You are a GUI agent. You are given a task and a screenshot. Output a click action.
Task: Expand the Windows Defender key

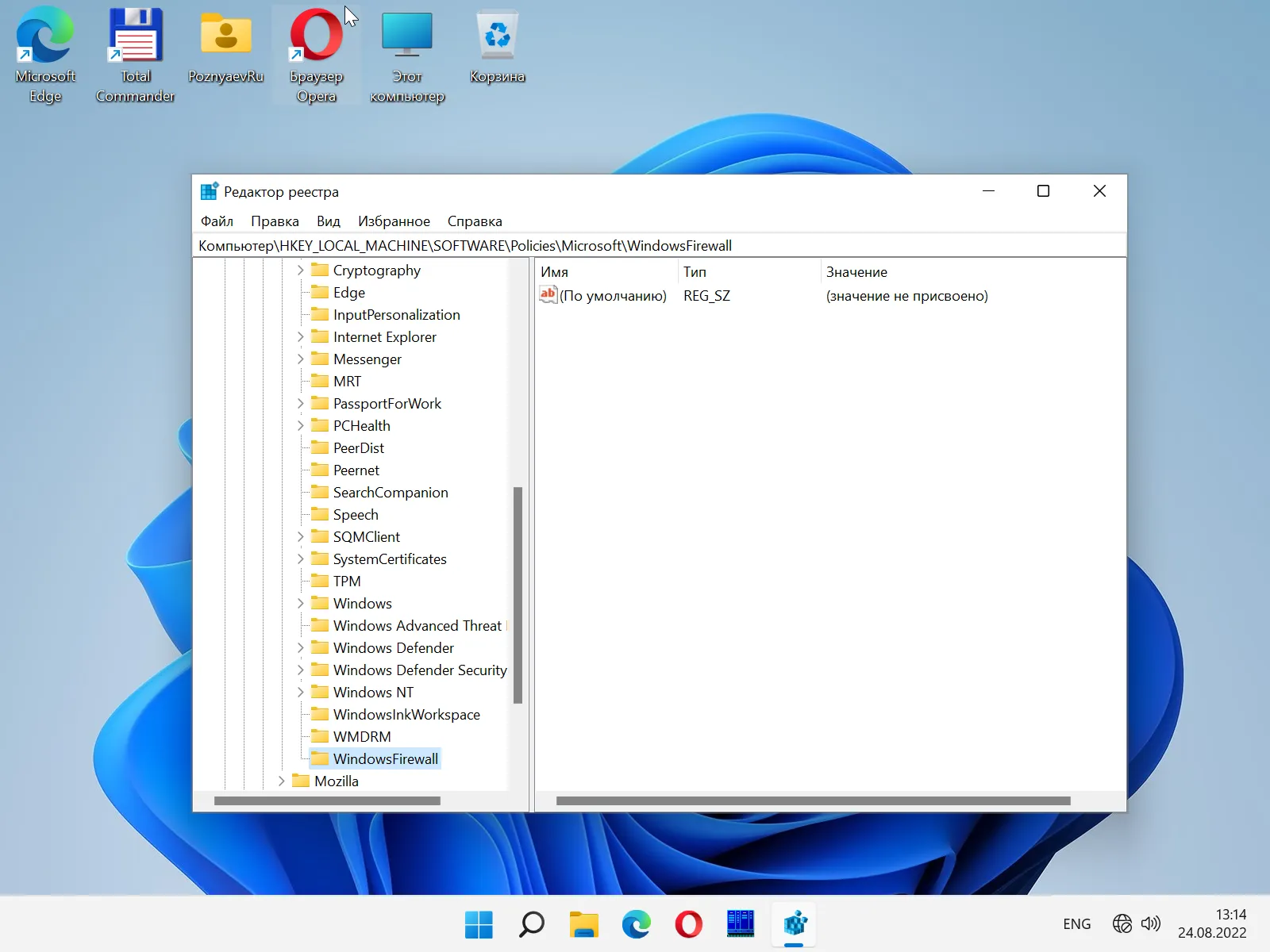pos(300,648)
